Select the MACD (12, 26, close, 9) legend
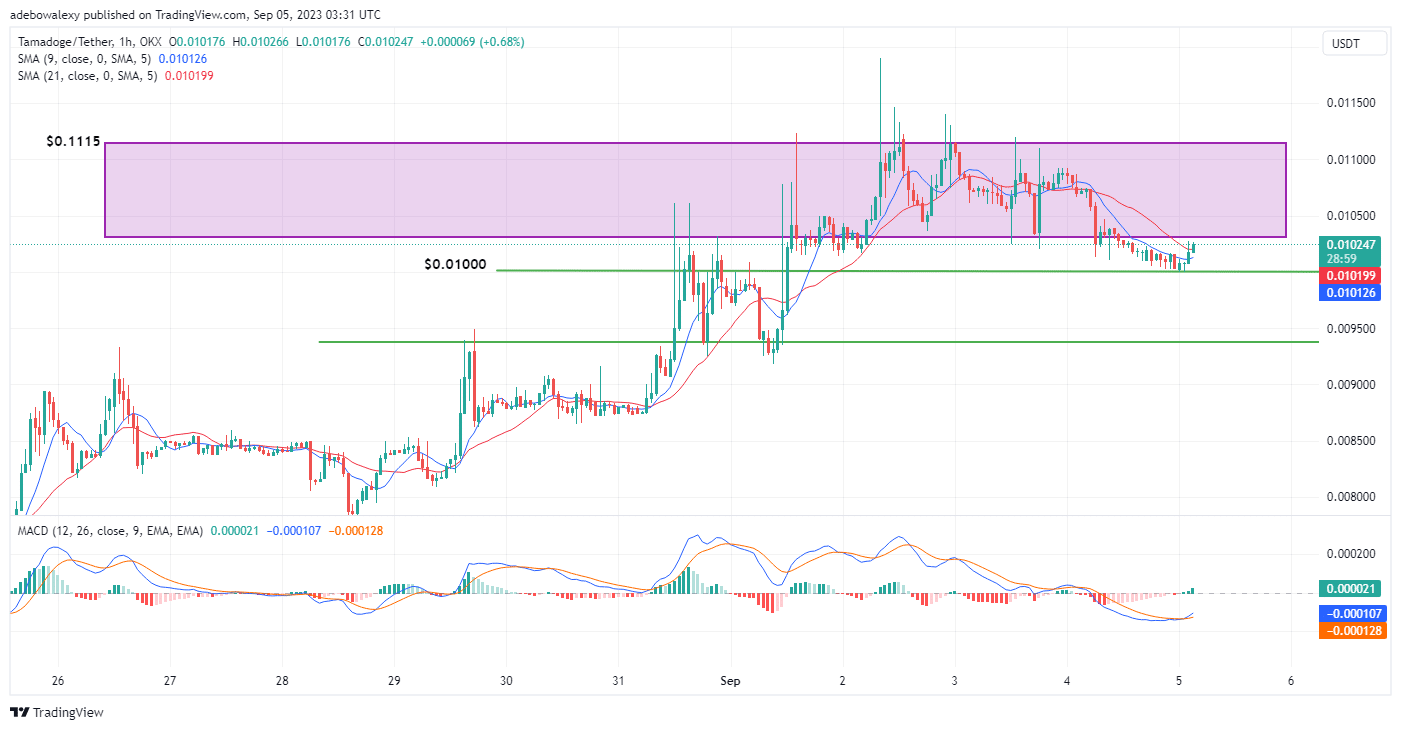This screenshot has height=730, width=1401. (111, 530)
